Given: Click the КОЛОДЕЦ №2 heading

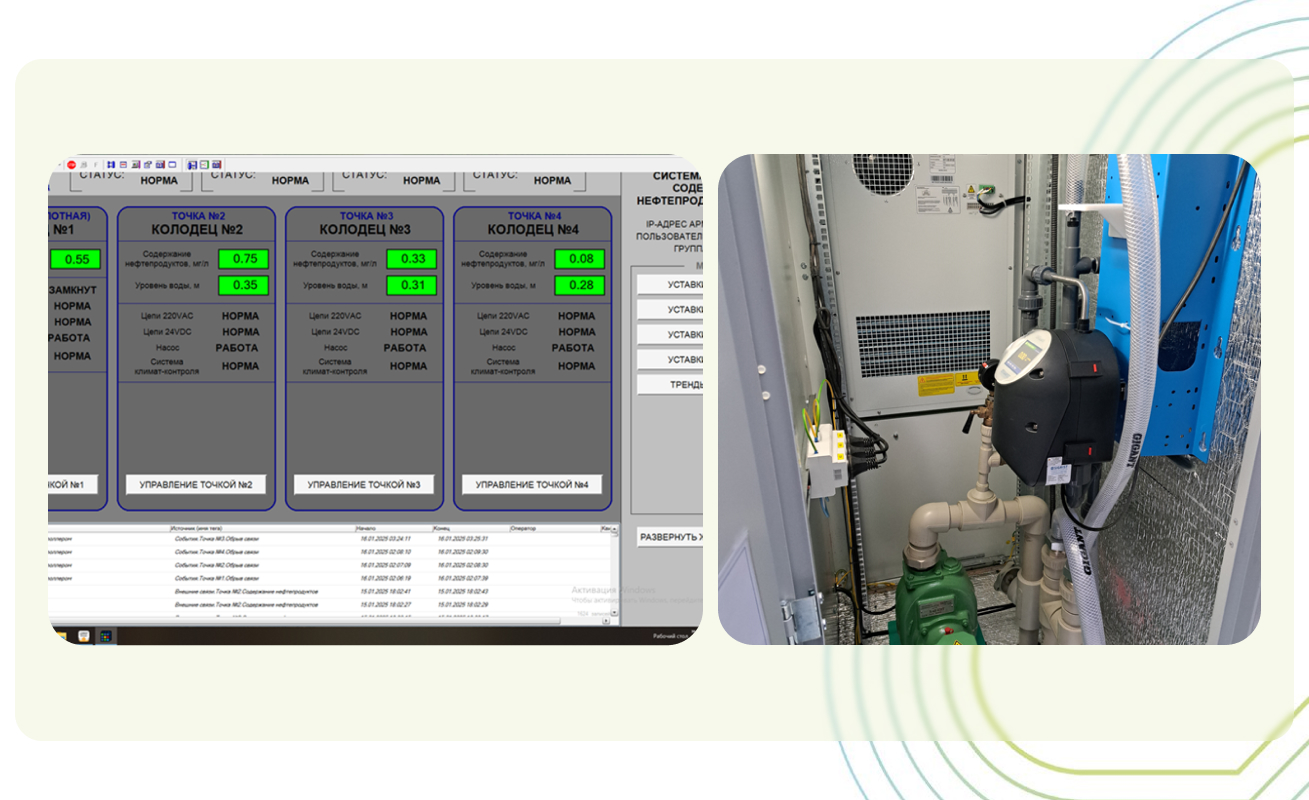Looking at the screenshot, I should [x=196, y=230].
